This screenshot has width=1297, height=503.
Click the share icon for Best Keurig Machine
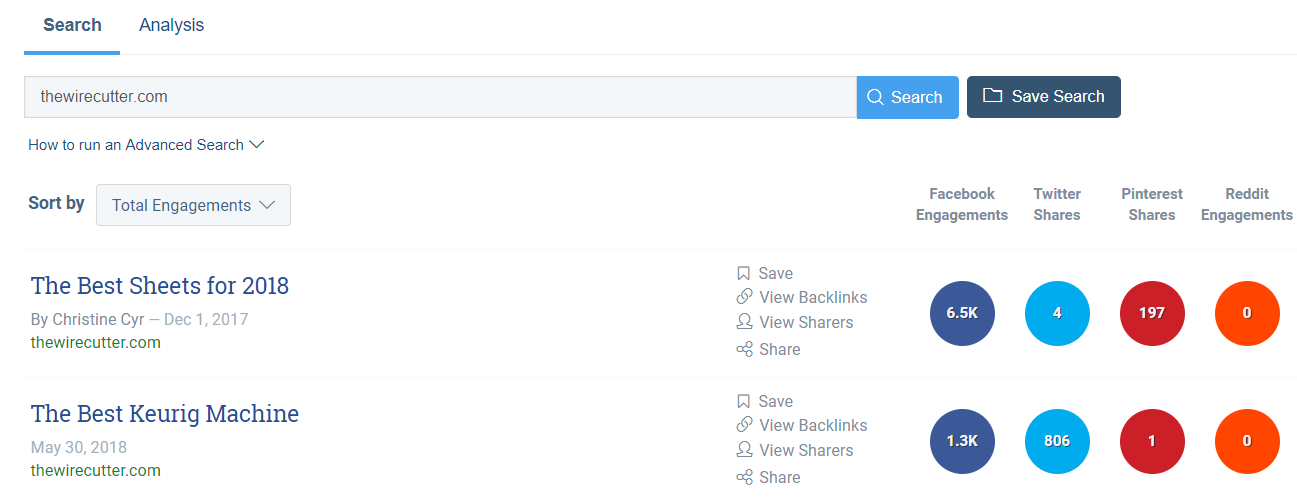(744, 477)
